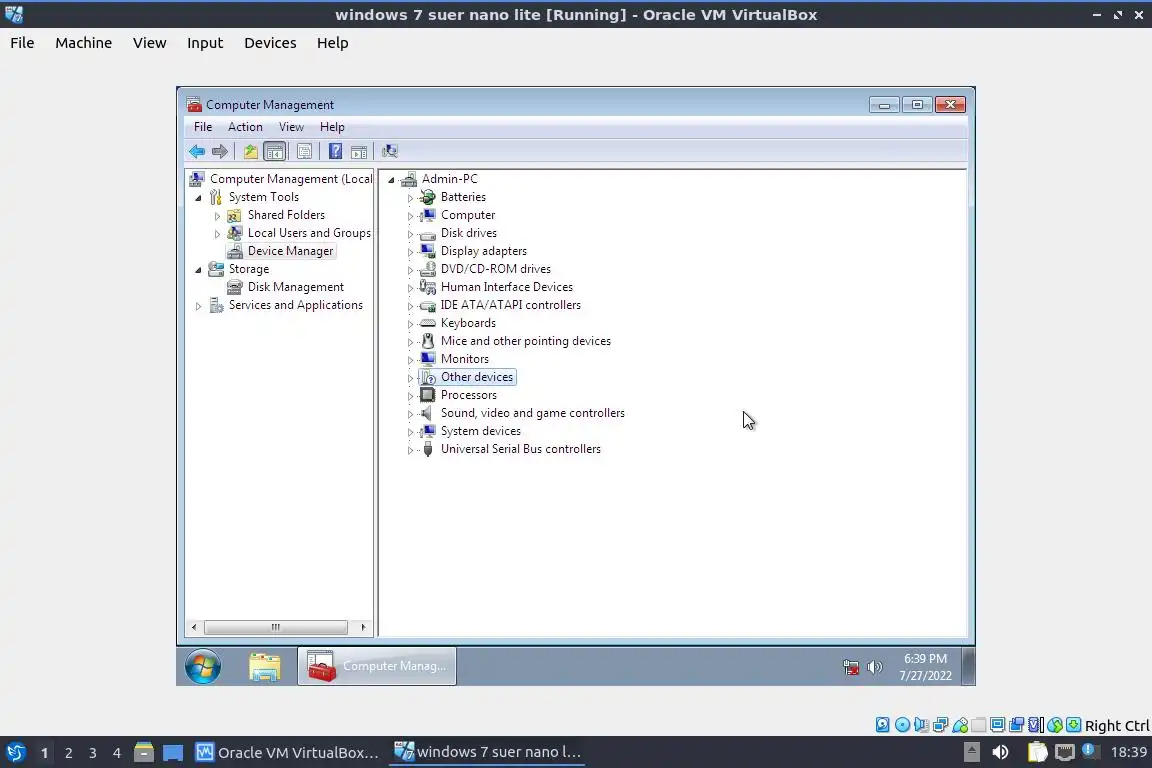Collapse the Admin-PC root node
This screenshot has height=768, width=1152.
392,179
